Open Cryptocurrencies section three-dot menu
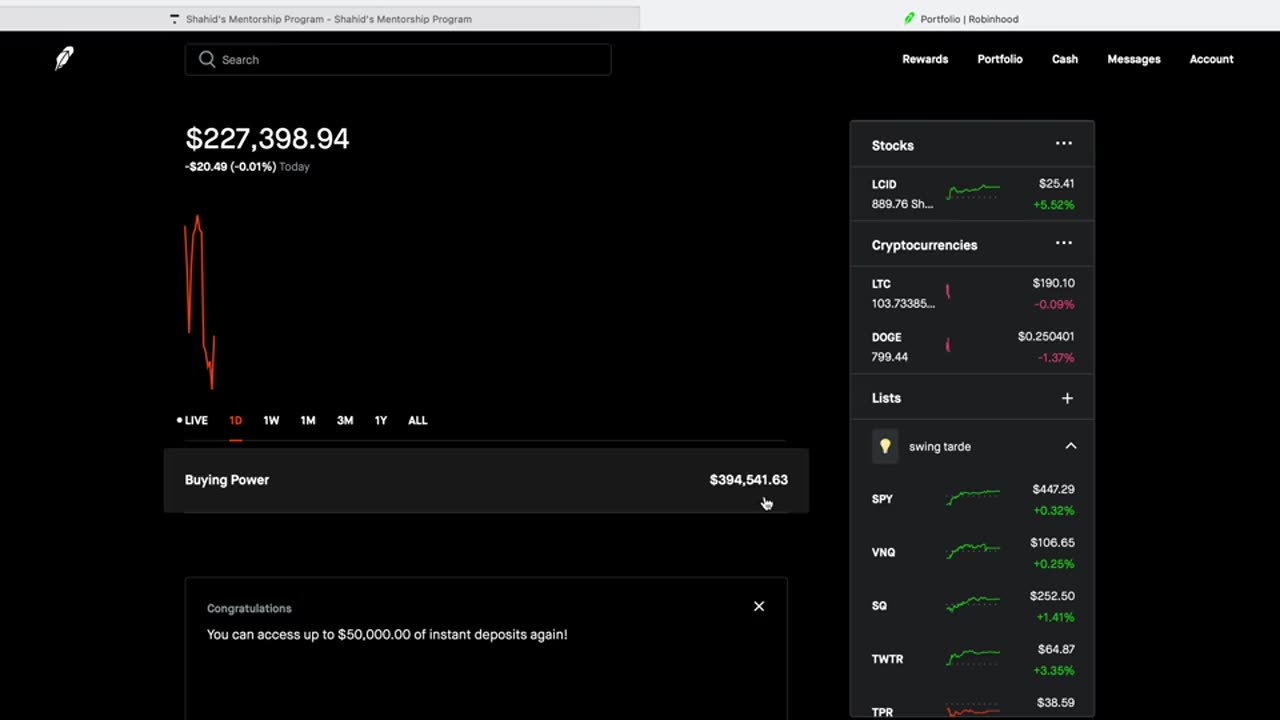 point(1064,243)
